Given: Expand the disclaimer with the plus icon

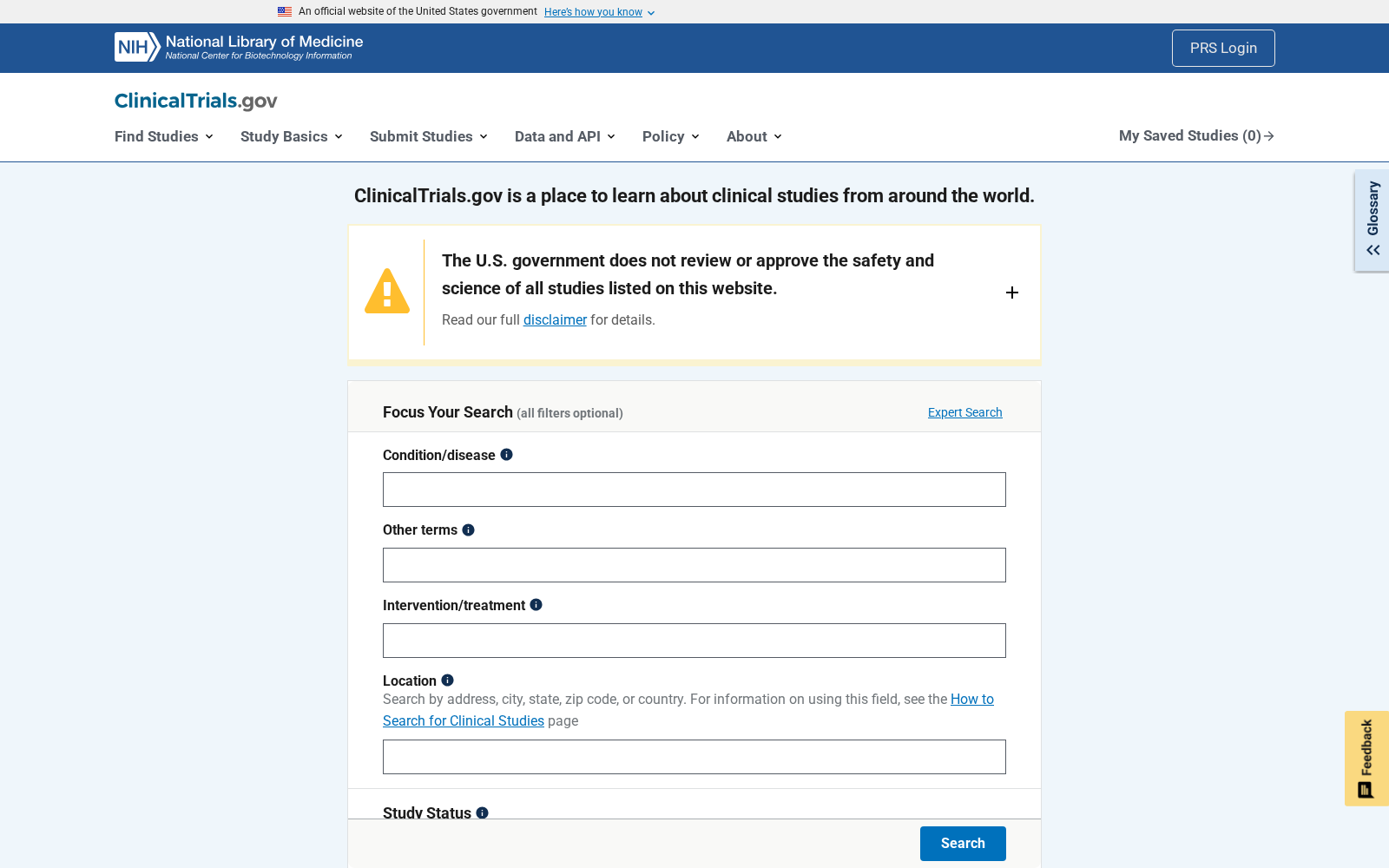Looking at the screenshot, I should coord(1011,293).
